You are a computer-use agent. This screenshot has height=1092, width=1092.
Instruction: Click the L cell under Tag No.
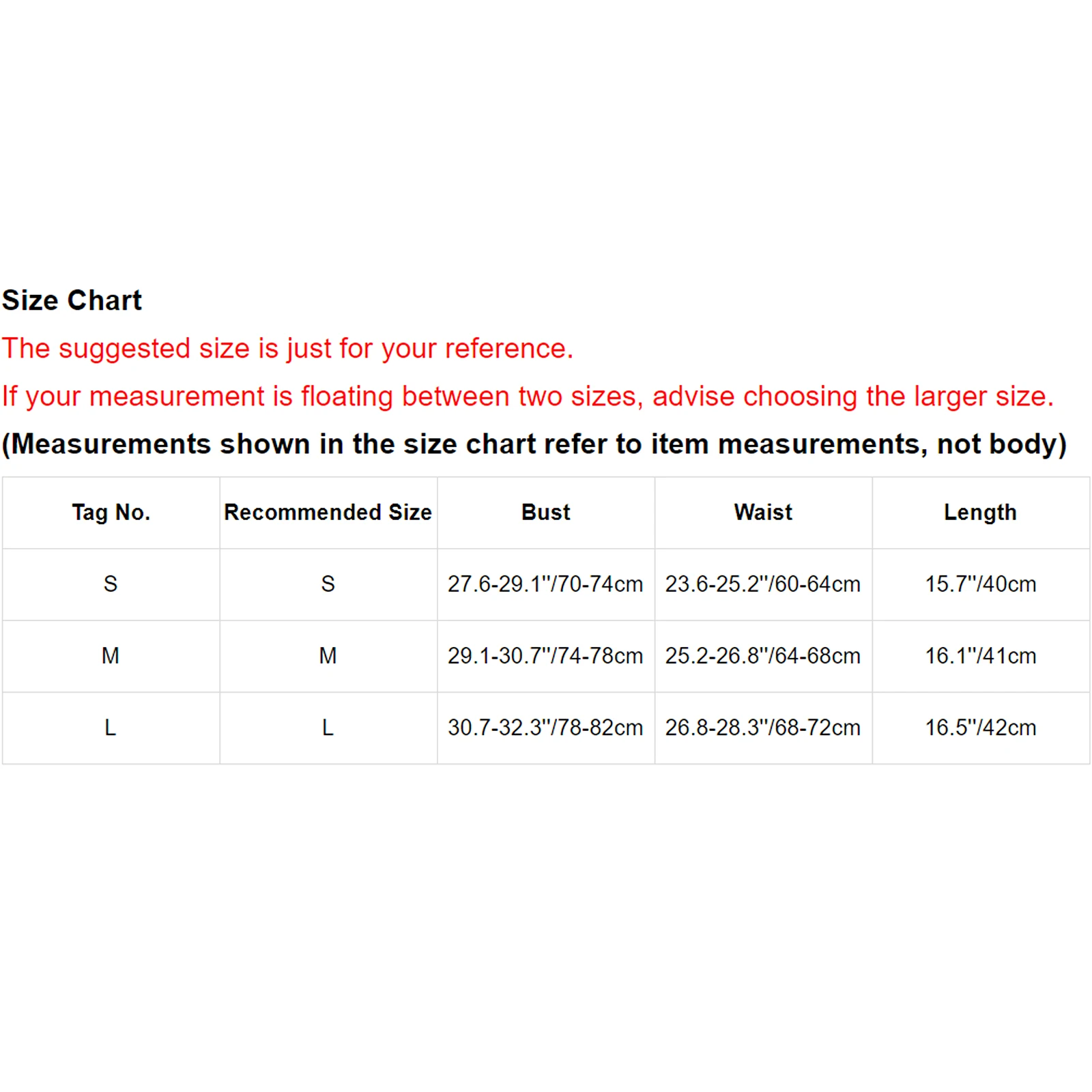(111, 728)
